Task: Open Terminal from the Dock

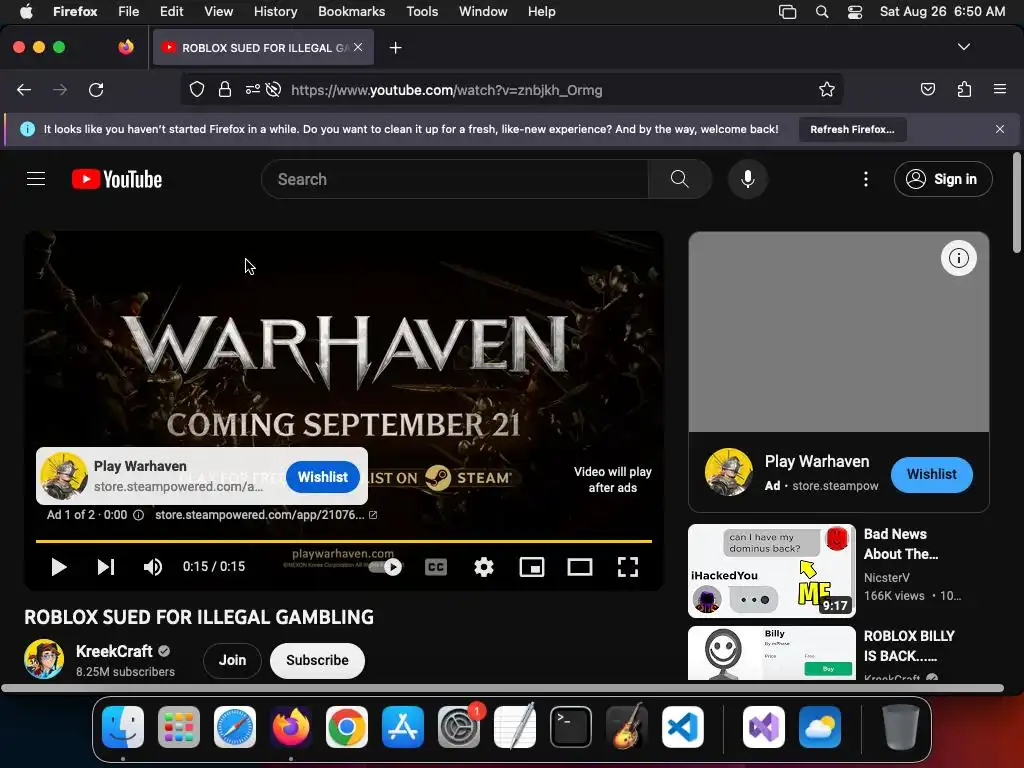Action: coord(571,727)
